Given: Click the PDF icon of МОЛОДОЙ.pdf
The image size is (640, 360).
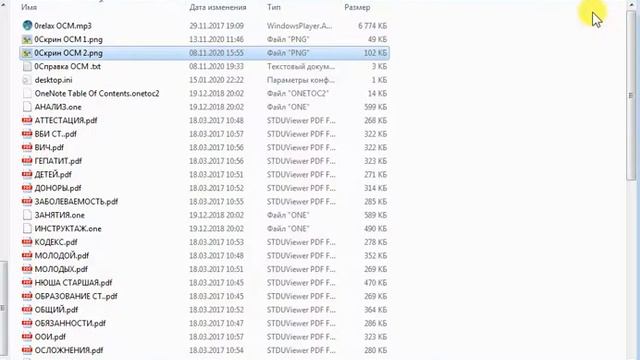Looking at the screenshot, I should coord(27,256).
